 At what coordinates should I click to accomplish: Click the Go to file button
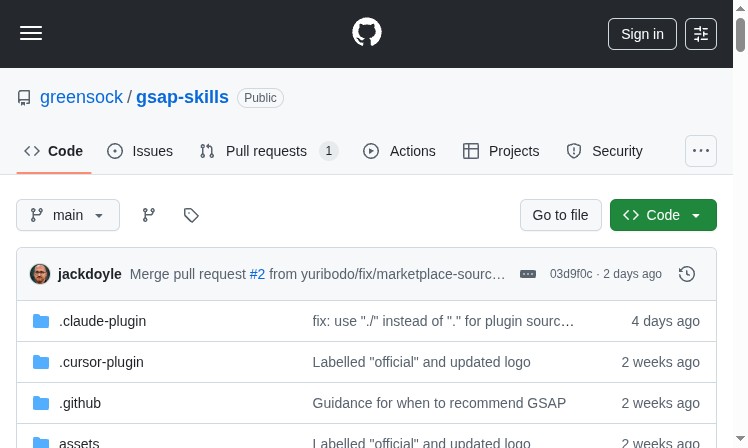point(561,215)
